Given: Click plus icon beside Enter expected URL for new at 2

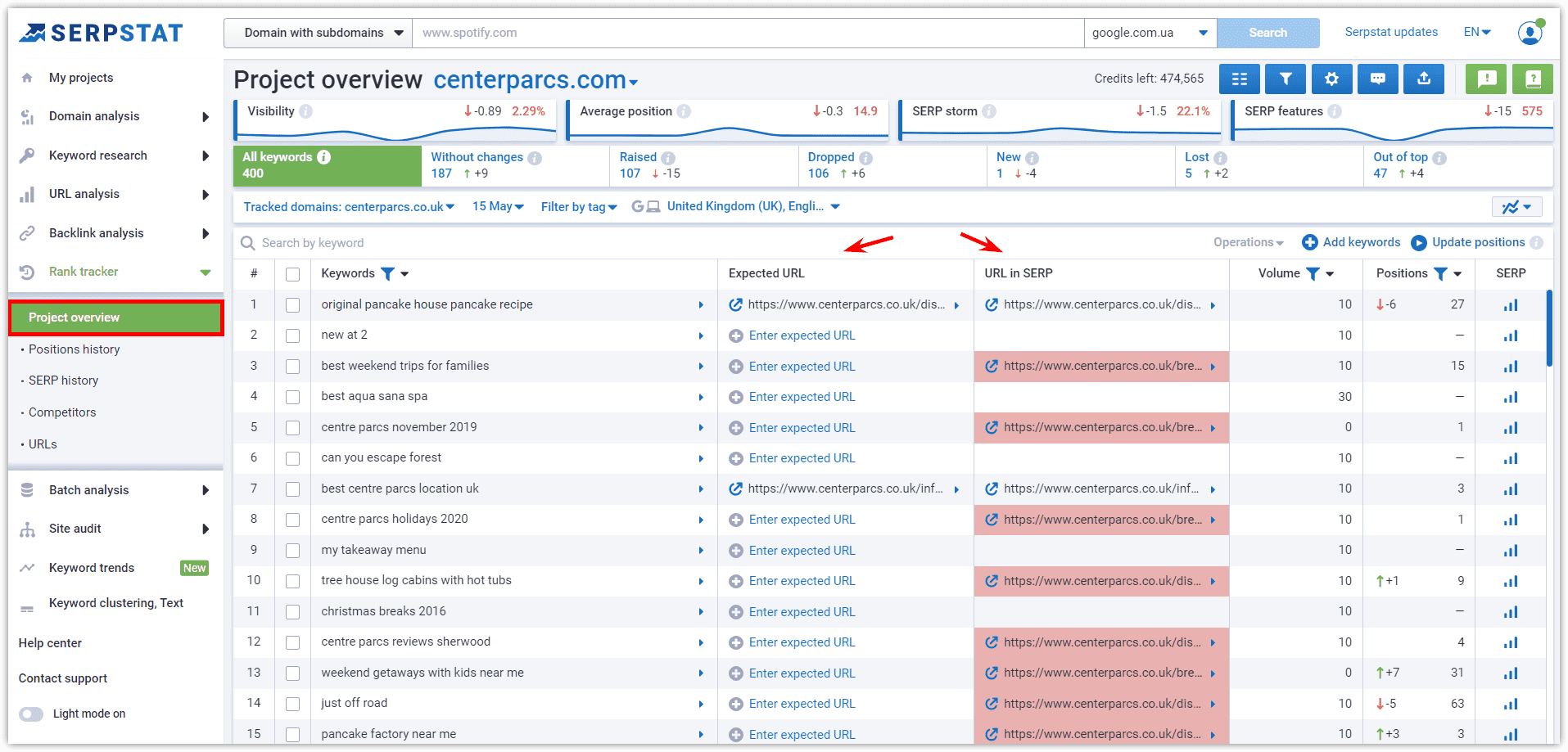Looking at the screenshot, I should (x=736, y=335).
